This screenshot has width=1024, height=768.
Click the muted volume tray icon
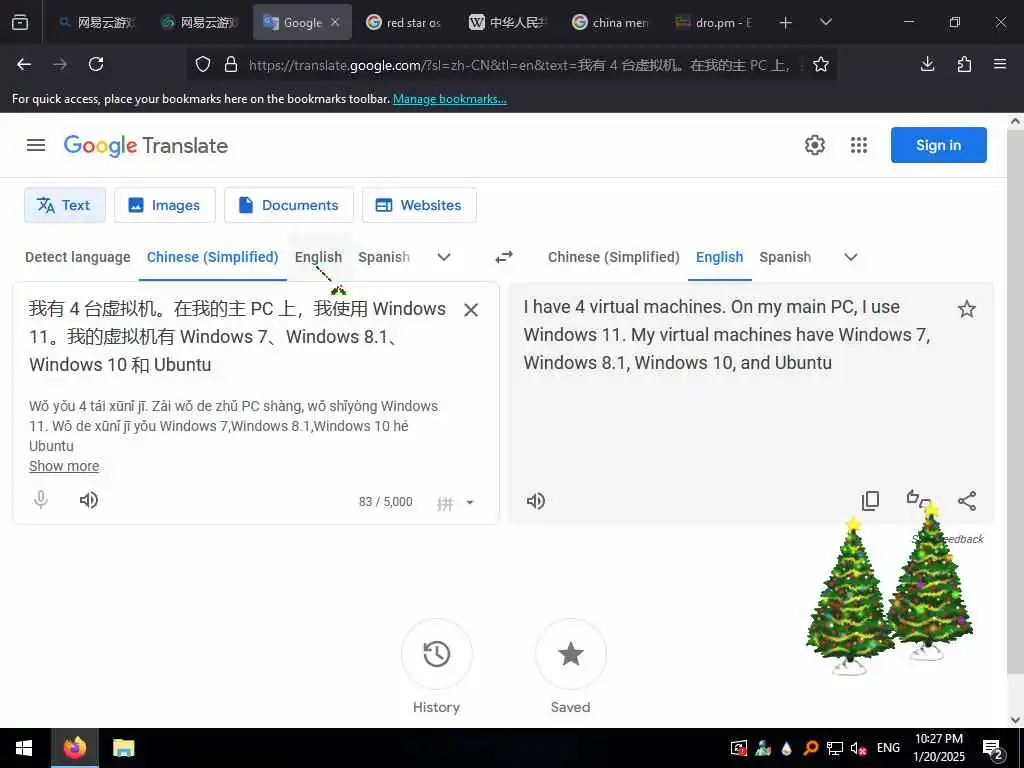tap(859, 748)
